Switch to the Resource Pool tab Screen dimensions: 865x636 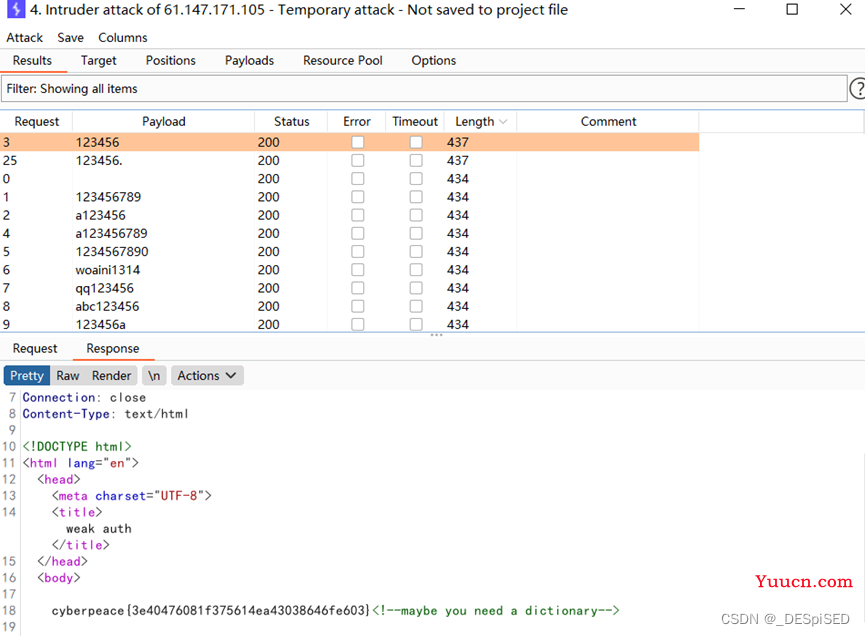tap(343, 61)
